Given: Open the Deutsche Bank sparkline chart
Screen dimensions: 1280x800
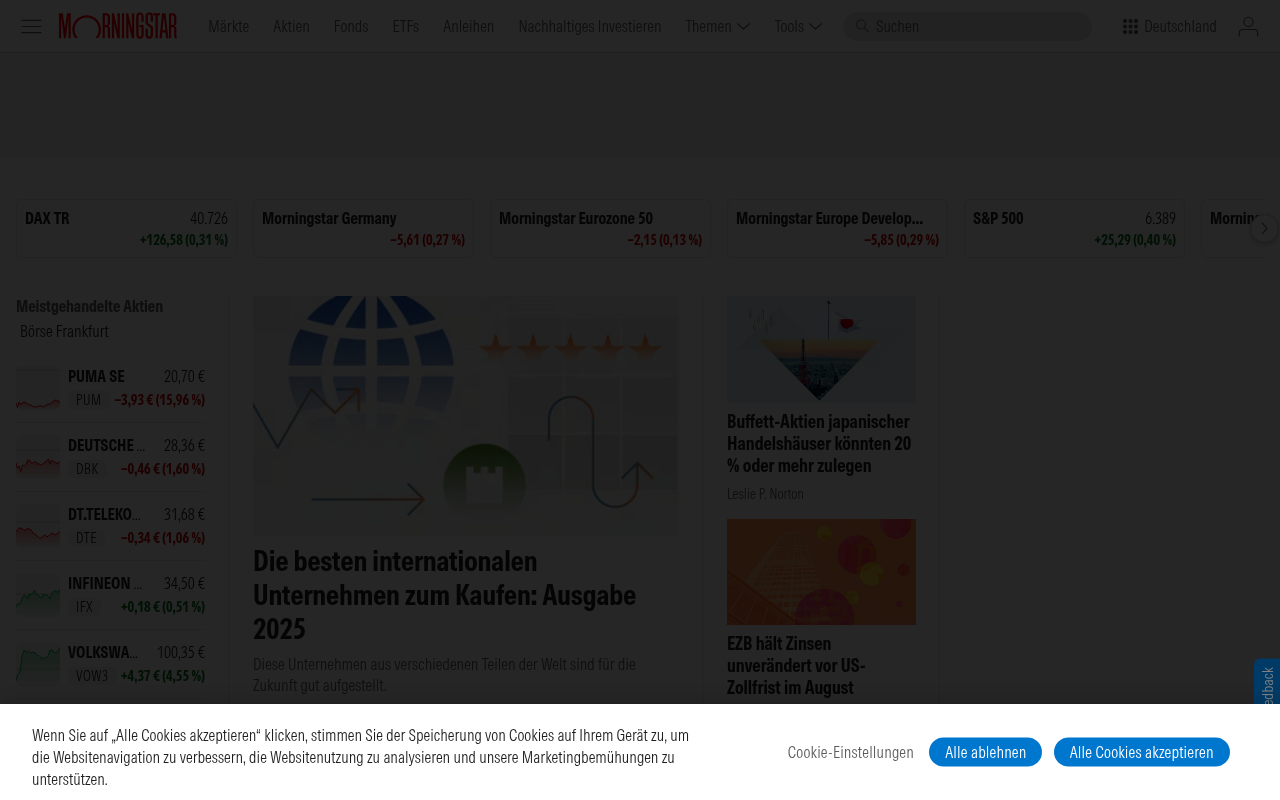Looking at the screenshot, I should (38, 457).
